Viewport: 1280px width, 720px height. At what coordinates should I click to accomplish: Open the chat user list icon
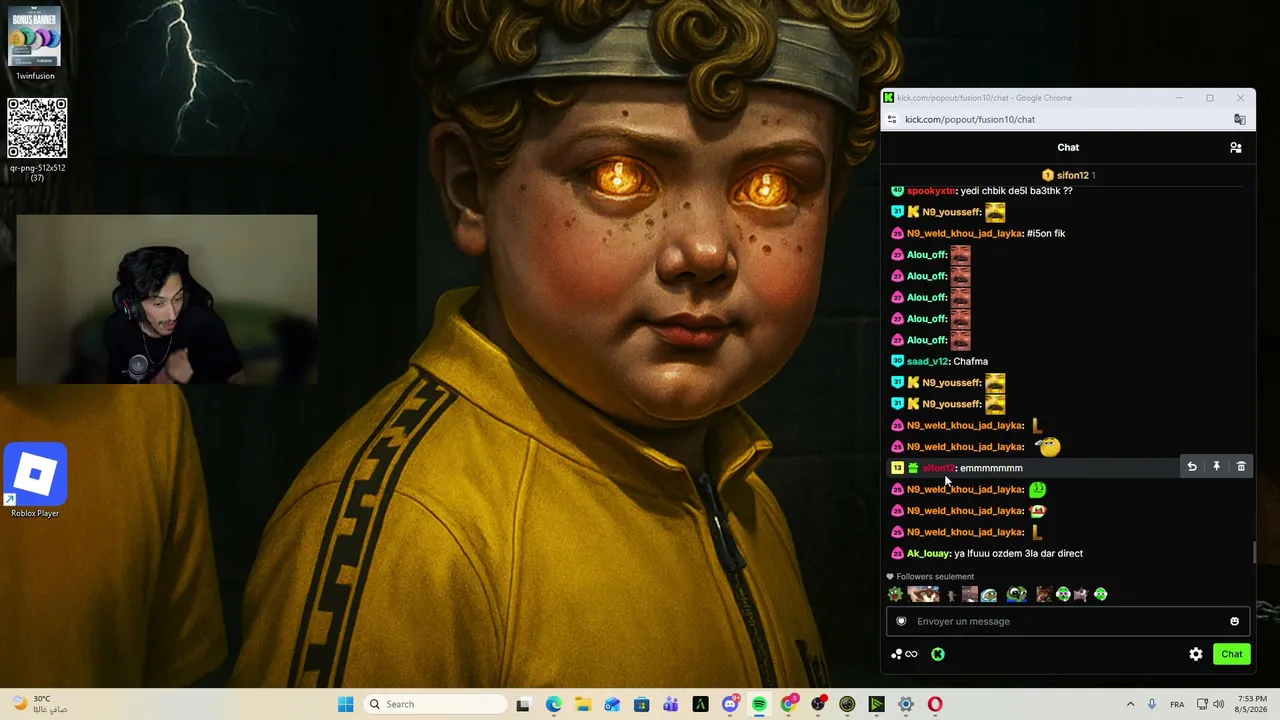click(x=1235, y=148)
